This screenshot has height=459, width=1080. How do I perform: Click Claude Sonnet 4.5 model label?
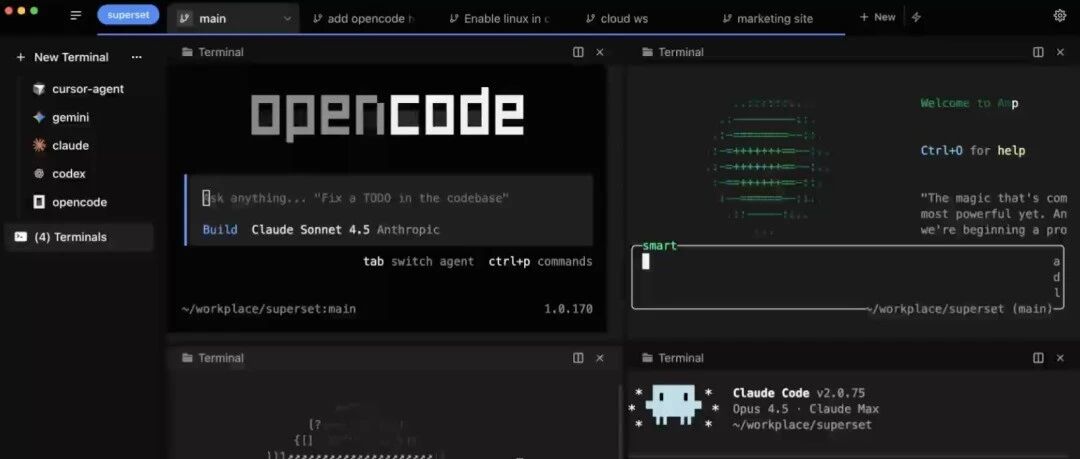[311, 230]
